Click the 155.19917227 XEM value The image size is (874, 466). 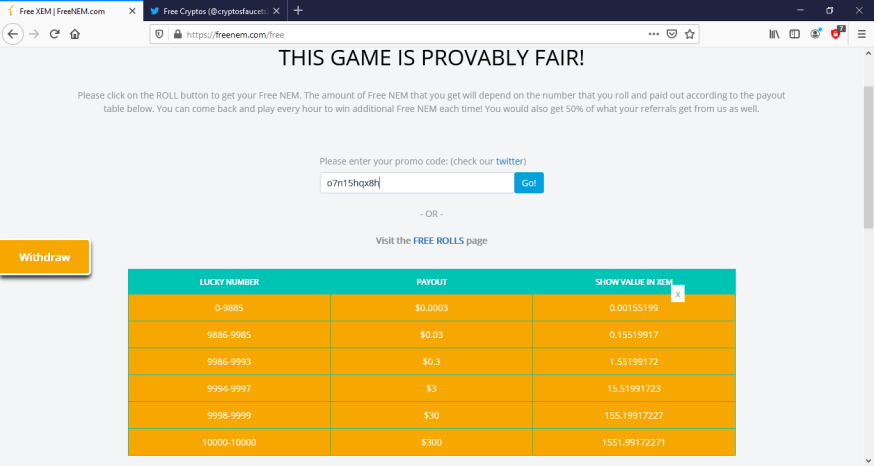tap(634, 415)
